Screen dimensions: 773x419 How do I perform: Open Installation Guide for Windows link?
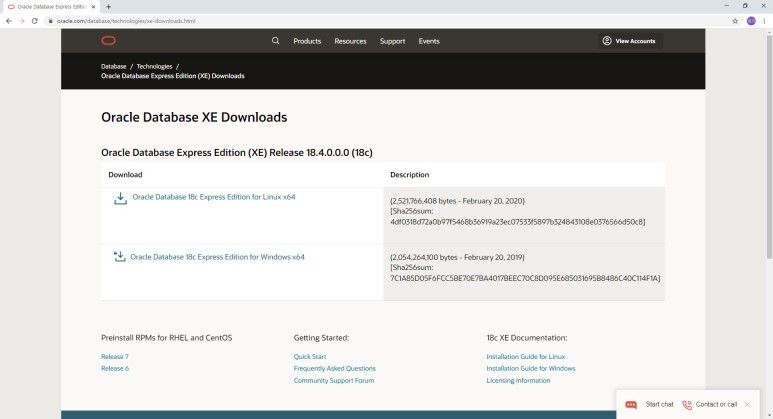(x=531, y=368)
